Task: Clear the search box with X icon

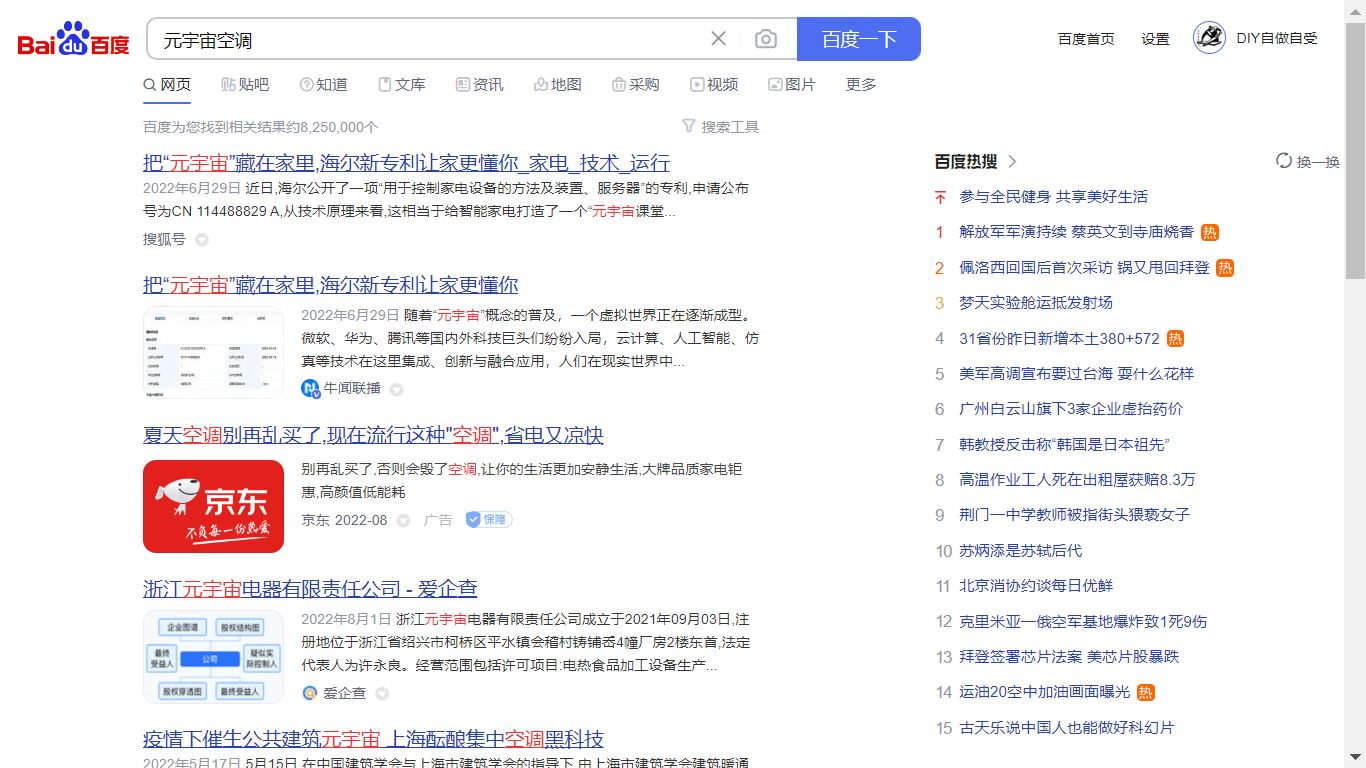Action: point(718,39)
